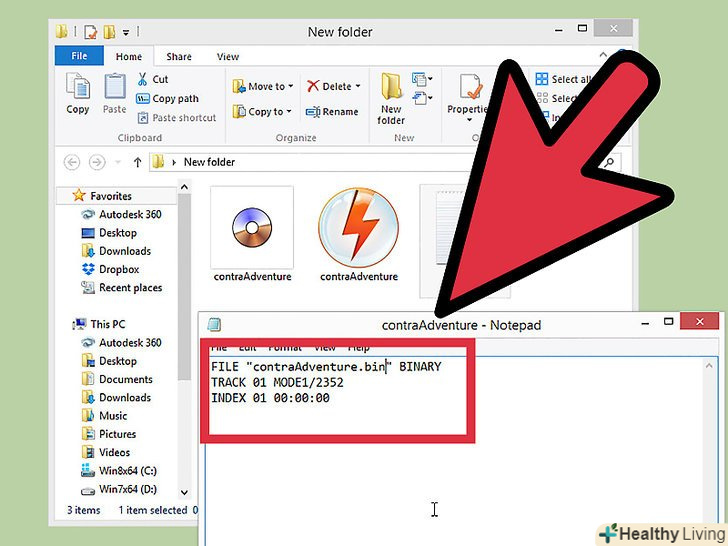Switch to the Home ribbon tab
This screenshot has height=546, width=728.
(x=129, y=57)
